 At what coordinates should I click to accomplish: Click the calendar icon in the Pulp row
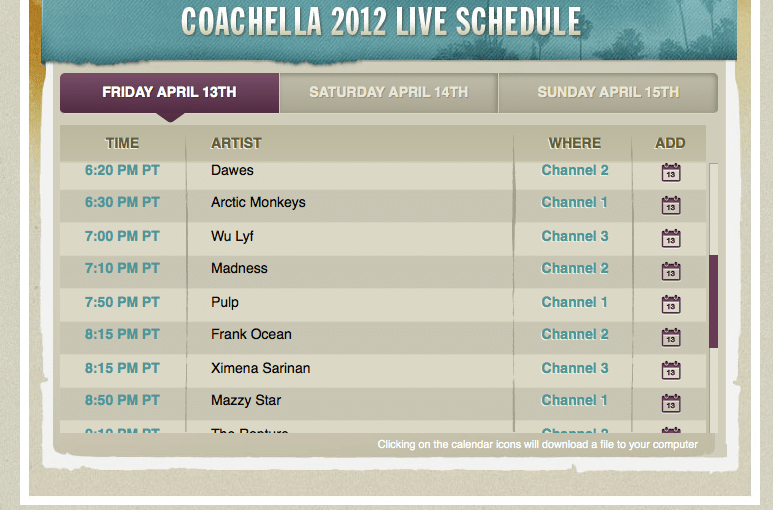point(670,304)
